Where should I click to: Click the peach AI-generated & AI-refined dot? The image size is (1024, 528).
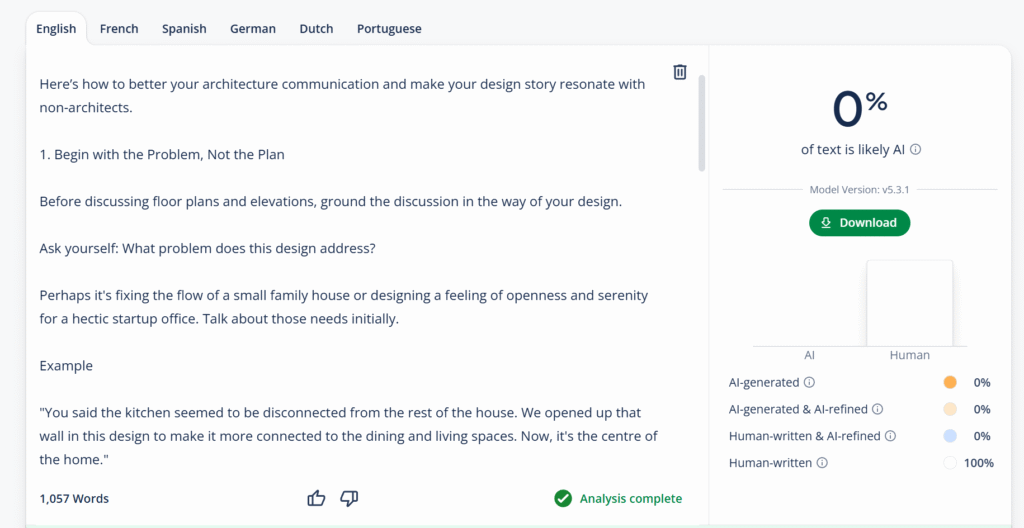pos(950,409)
